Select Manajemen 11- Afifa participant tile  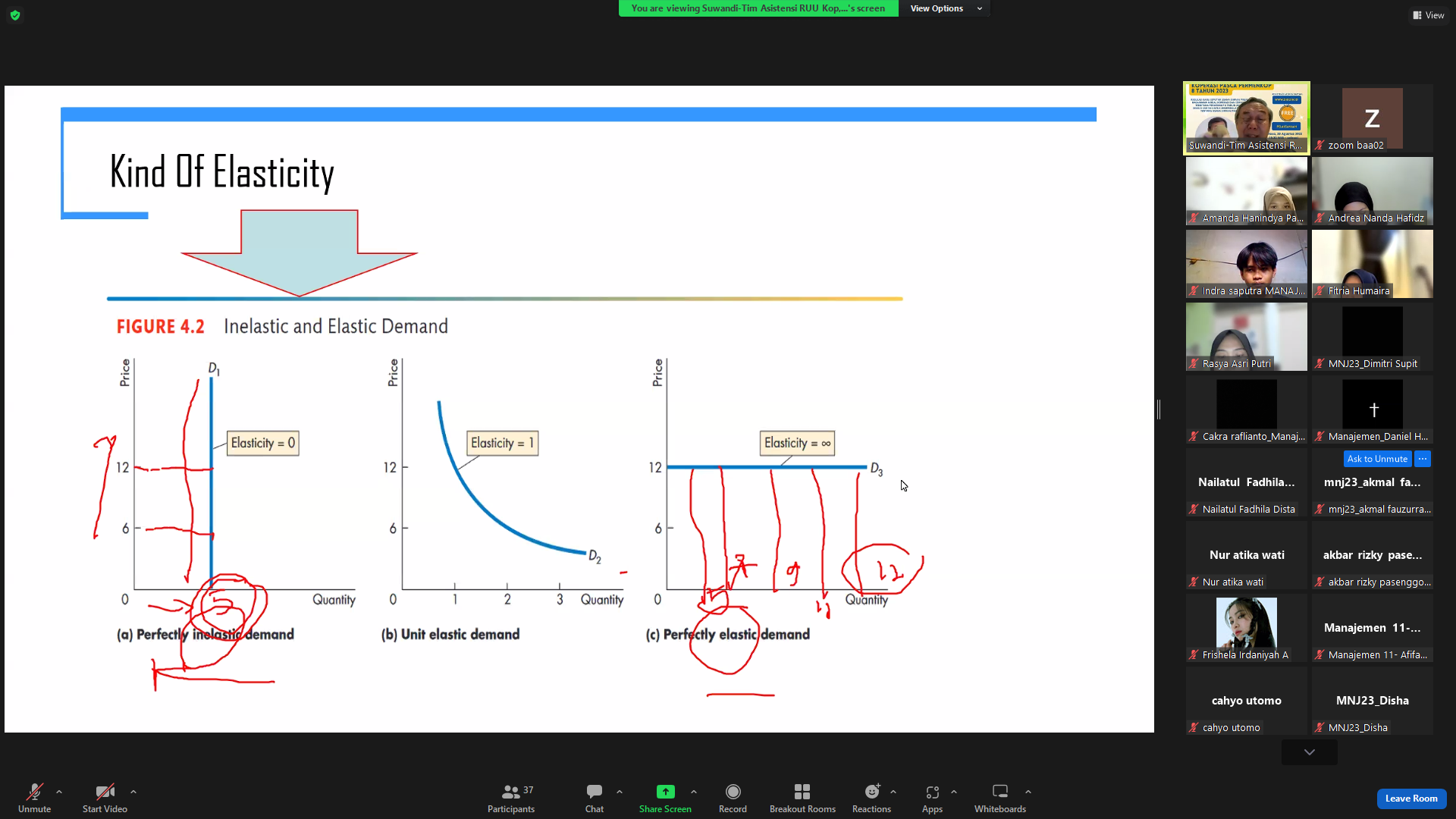[x=1373, y=628]
